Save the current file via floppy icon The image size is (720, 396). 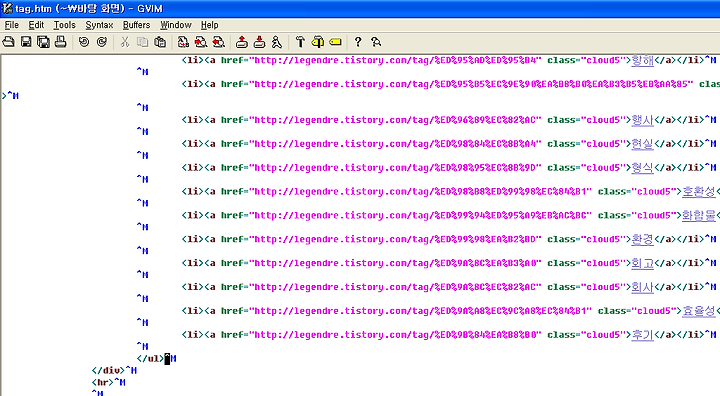[x=26, y=42]
